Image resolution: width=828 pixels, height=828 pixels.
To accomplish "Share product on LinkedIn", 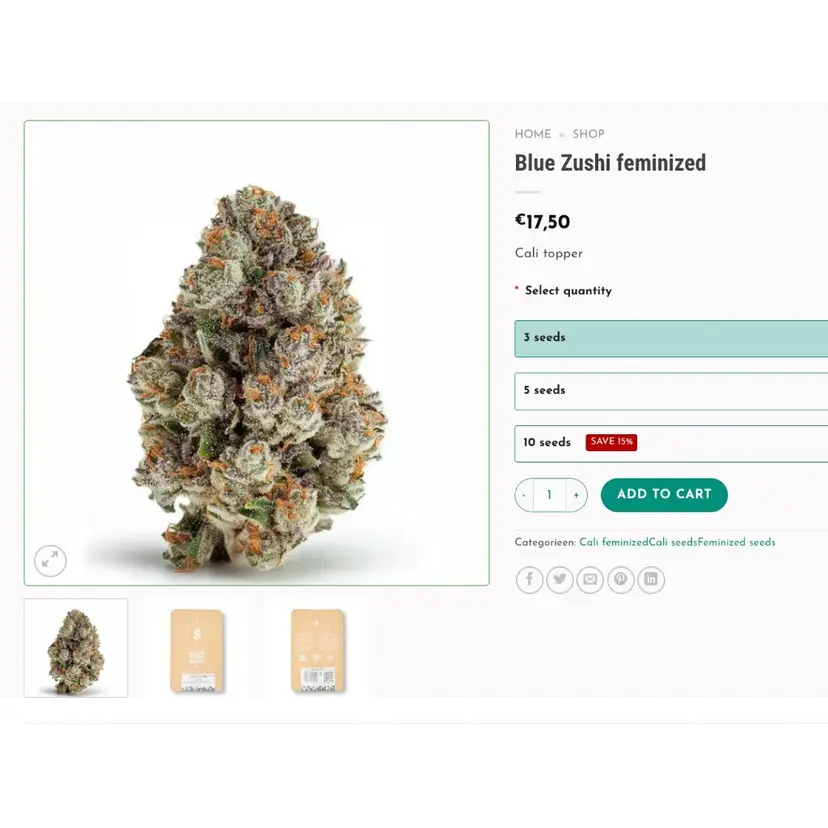I will (651, 579).
